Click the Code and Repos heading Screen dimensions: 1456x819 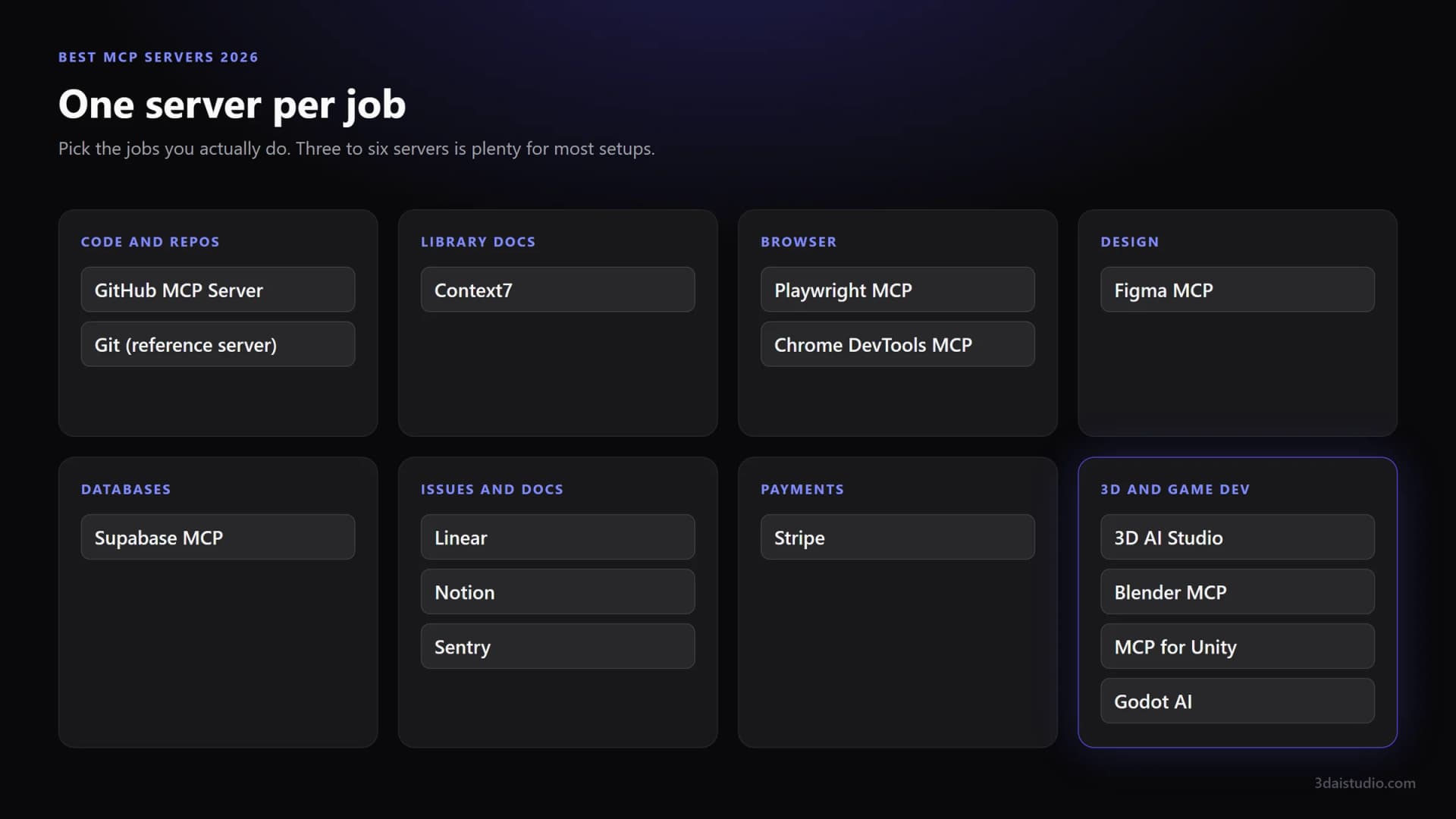tap(150, 242)
